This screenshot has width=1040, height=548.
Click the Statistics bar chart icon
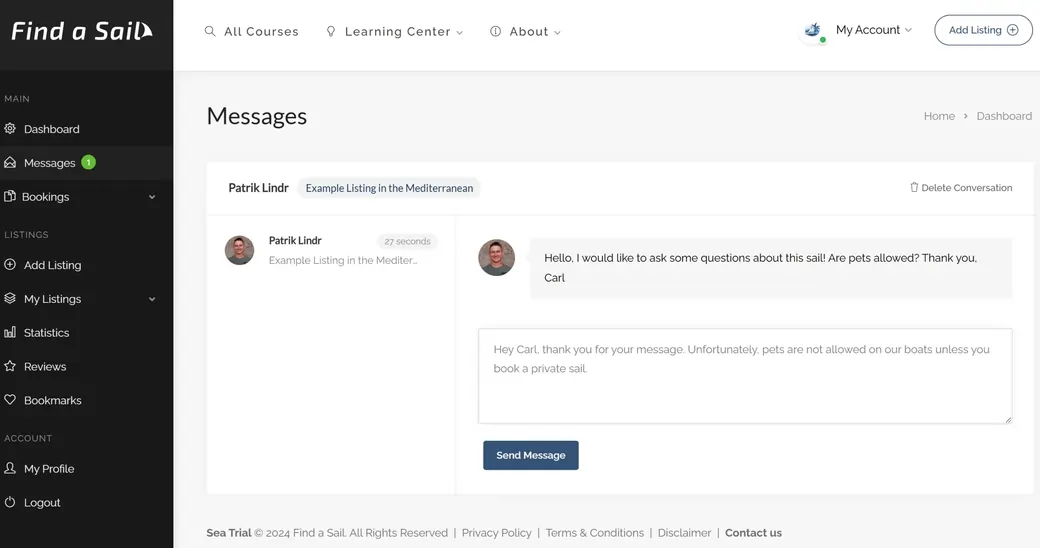click(x=10, y=333)
